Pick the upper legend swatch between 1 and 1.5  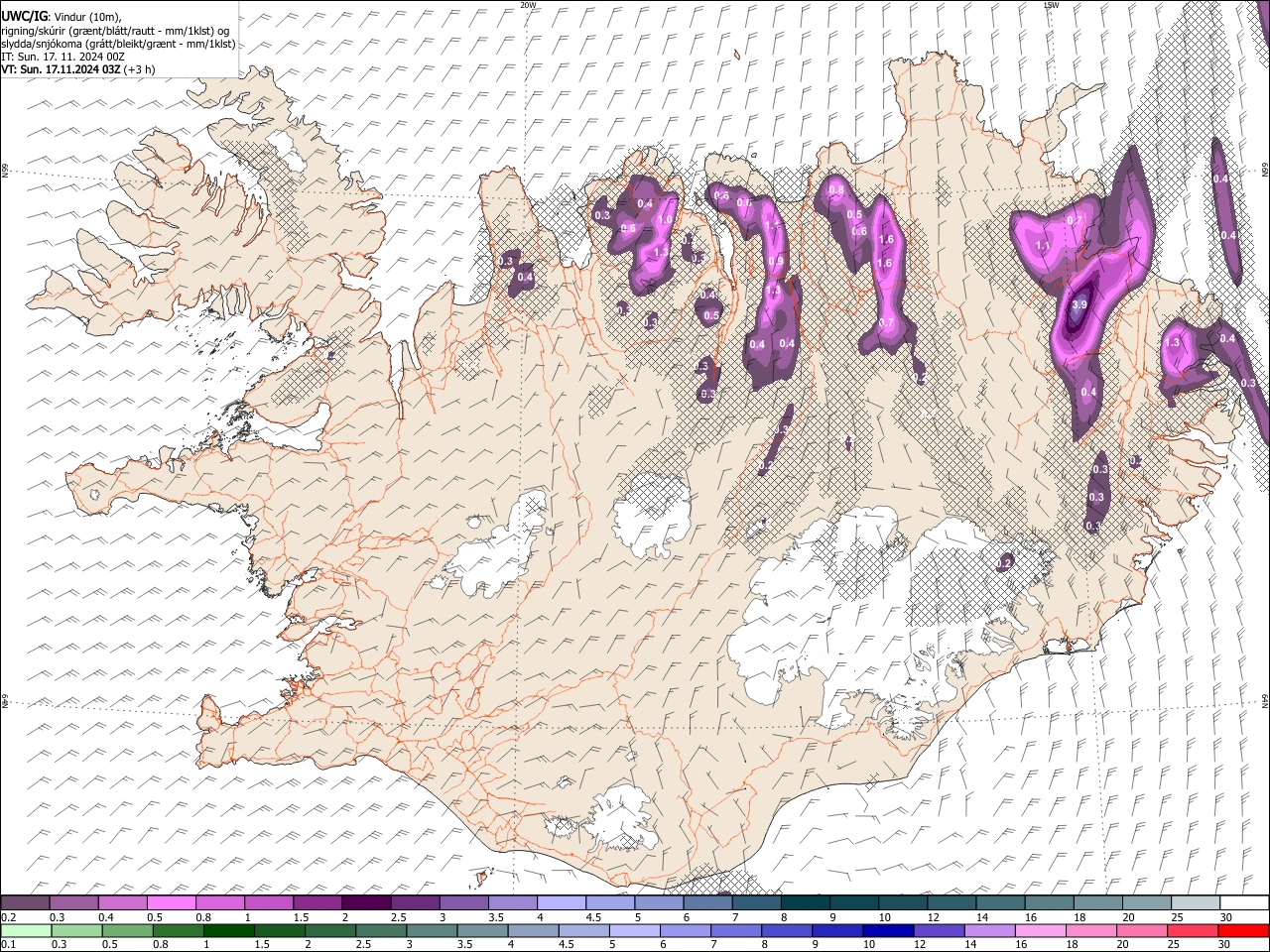point(269,903)
